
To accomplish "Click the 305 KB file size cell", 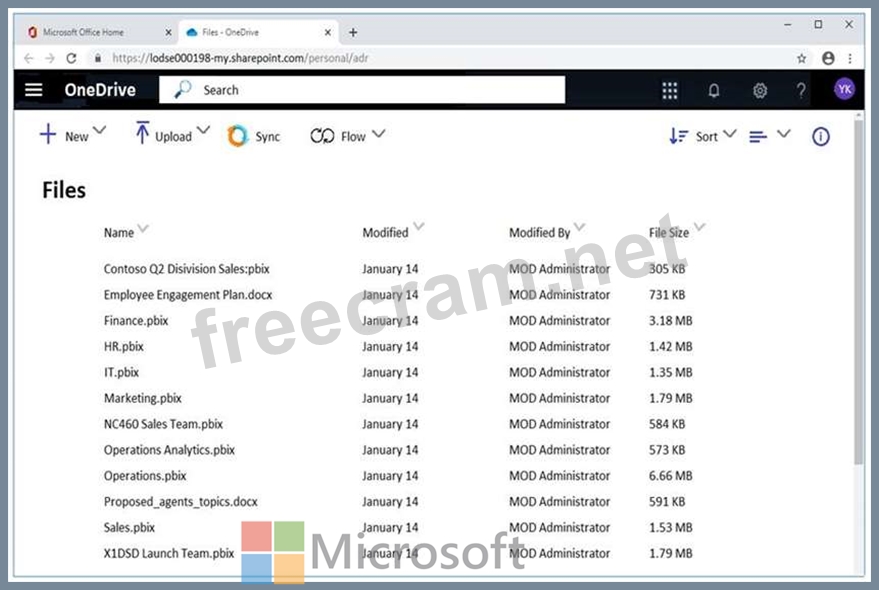I will [667, 269].
